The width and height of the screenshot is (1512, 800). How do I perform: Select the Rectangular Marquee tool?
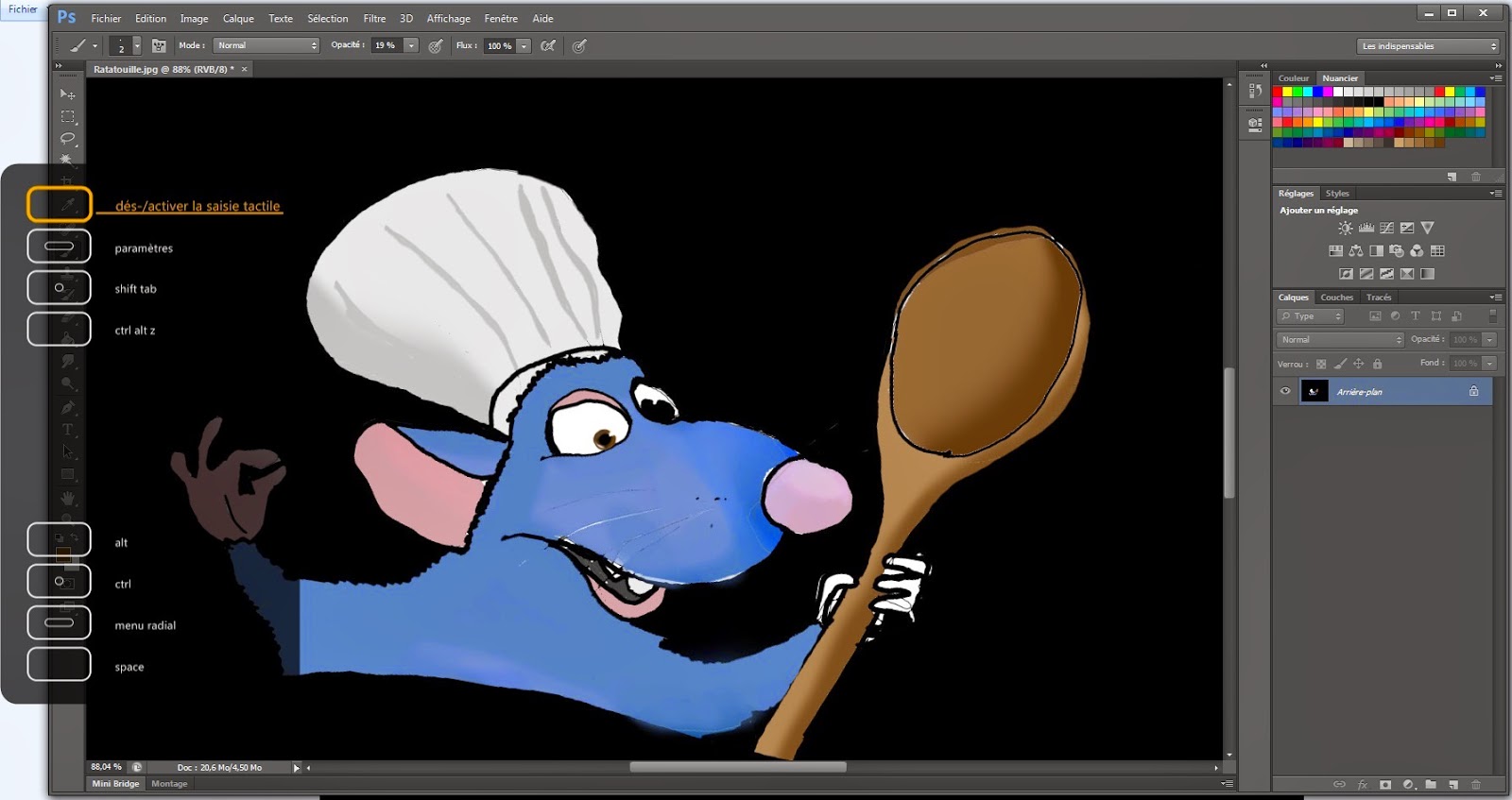coord(67,117)
